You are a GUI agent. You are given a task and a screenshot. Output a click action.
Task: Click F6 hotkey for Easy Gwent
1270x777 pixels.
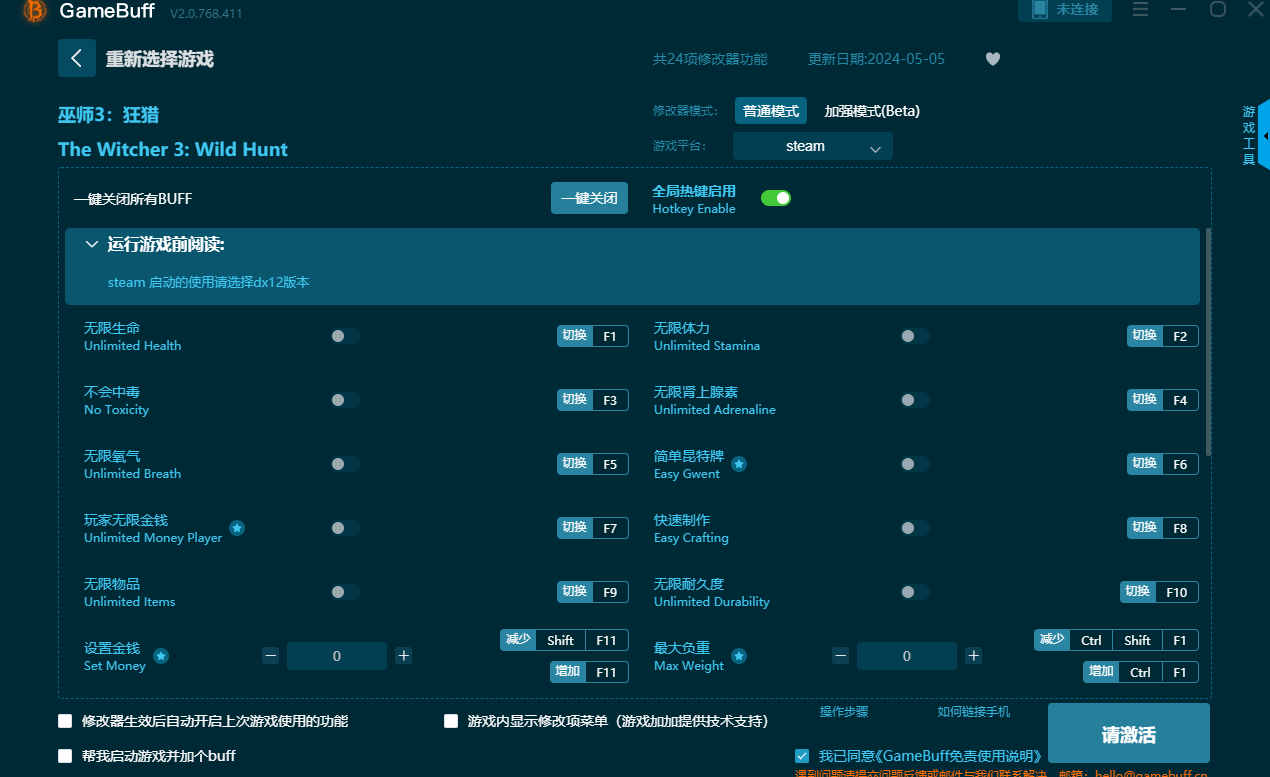click(x=1162, y=464)
